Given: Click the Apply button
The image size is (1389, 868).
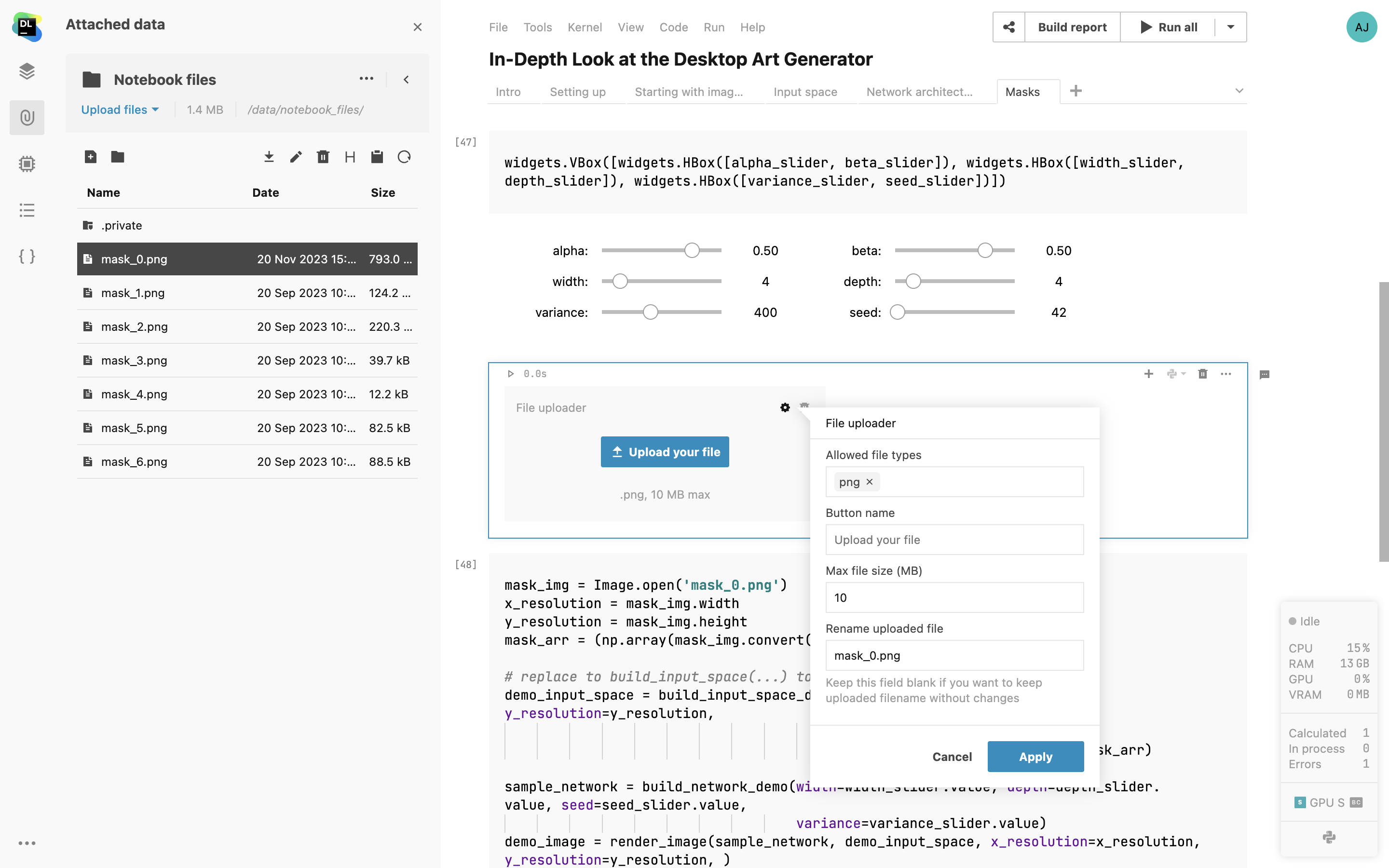Looking at the screenshot, I should coord(1035,757).
